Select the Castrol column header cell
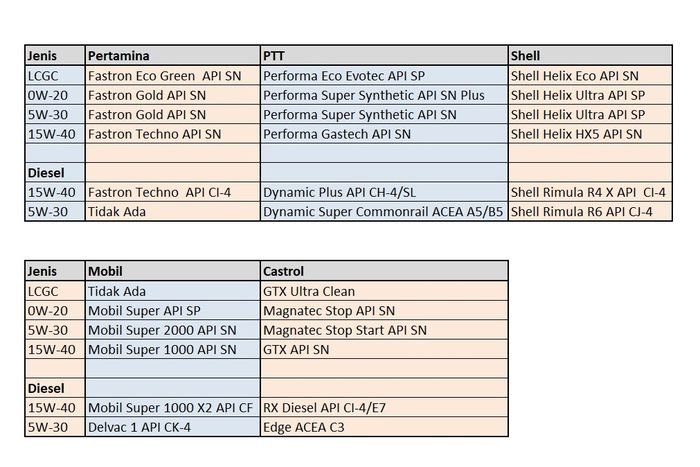 [x=382, y=271]
